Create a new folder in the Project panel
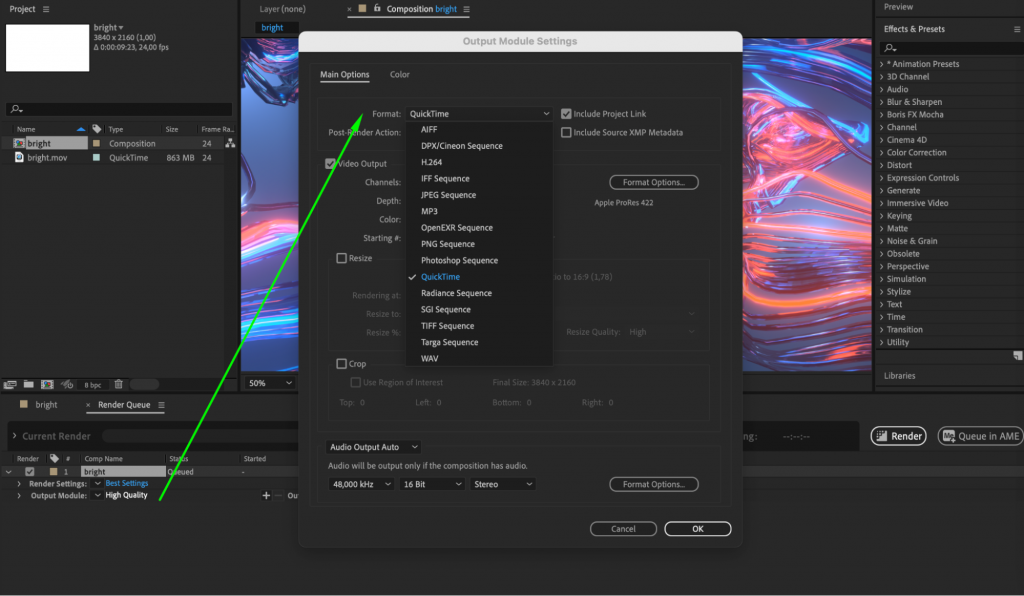The width and height of the screenshot is (1024, 596). pos(30,385)
